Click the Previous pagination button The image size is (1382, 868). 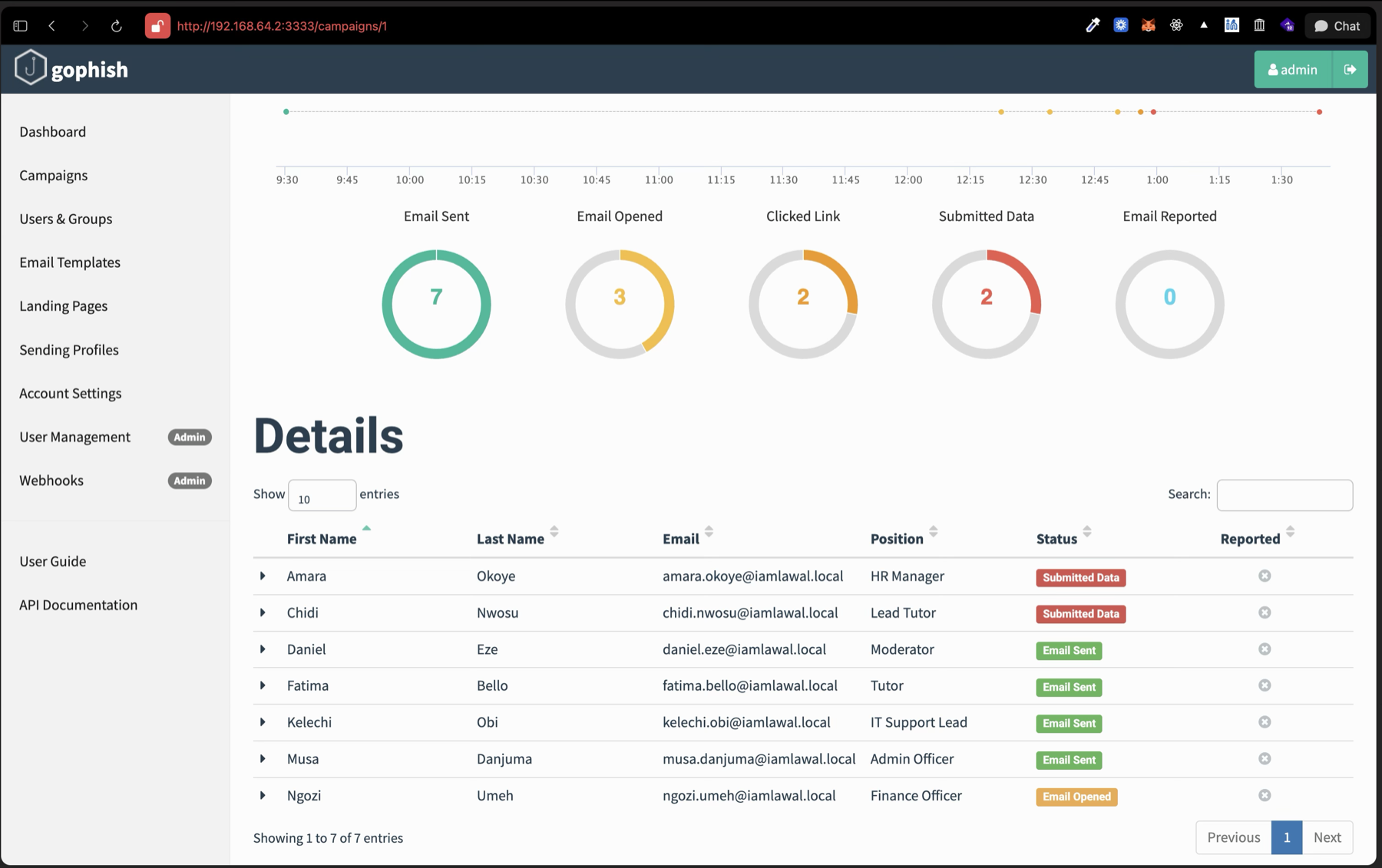point(1233,837)
